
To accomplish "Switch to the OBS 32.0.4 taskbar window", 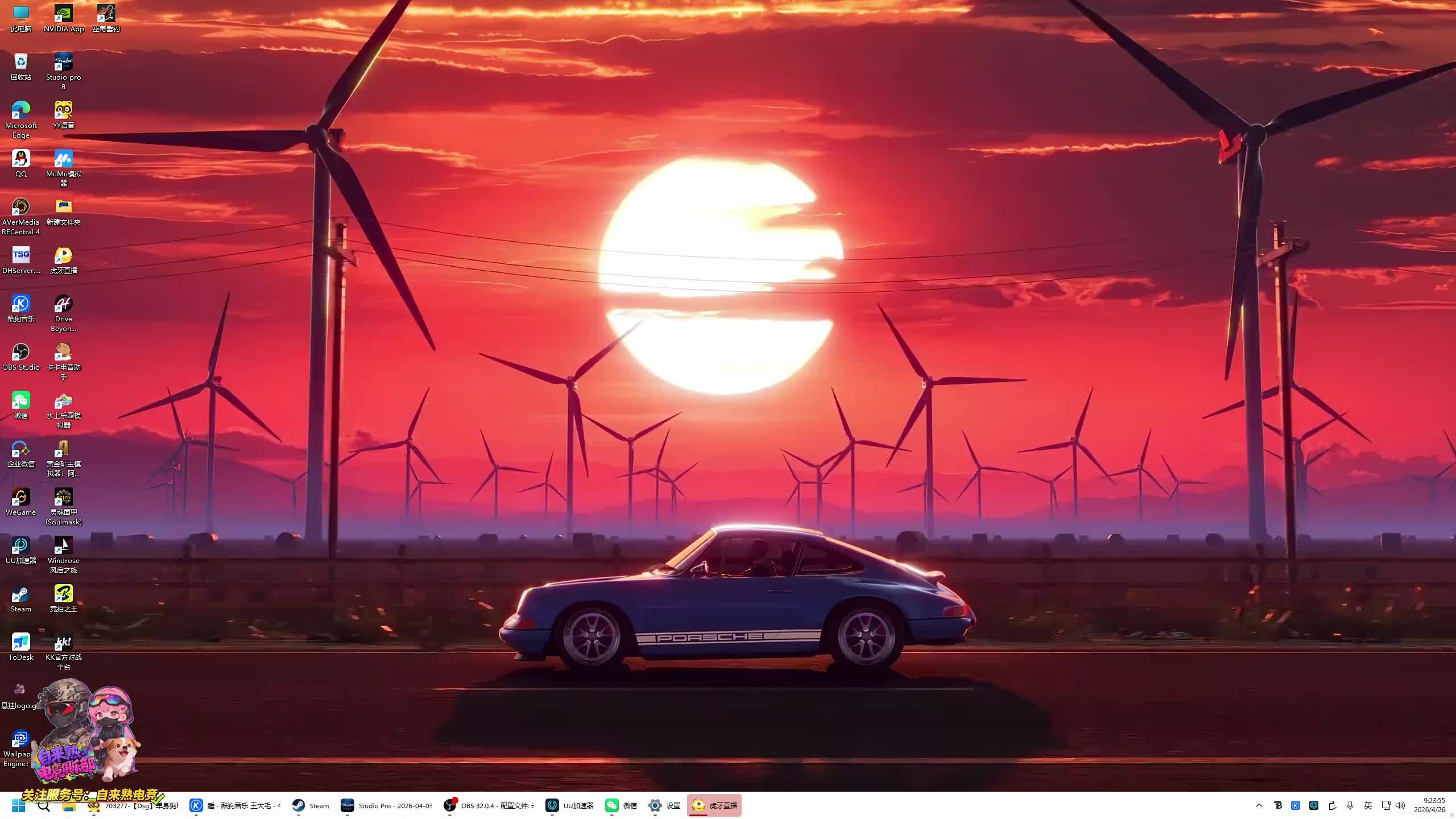I will click(x=489, y=805).
